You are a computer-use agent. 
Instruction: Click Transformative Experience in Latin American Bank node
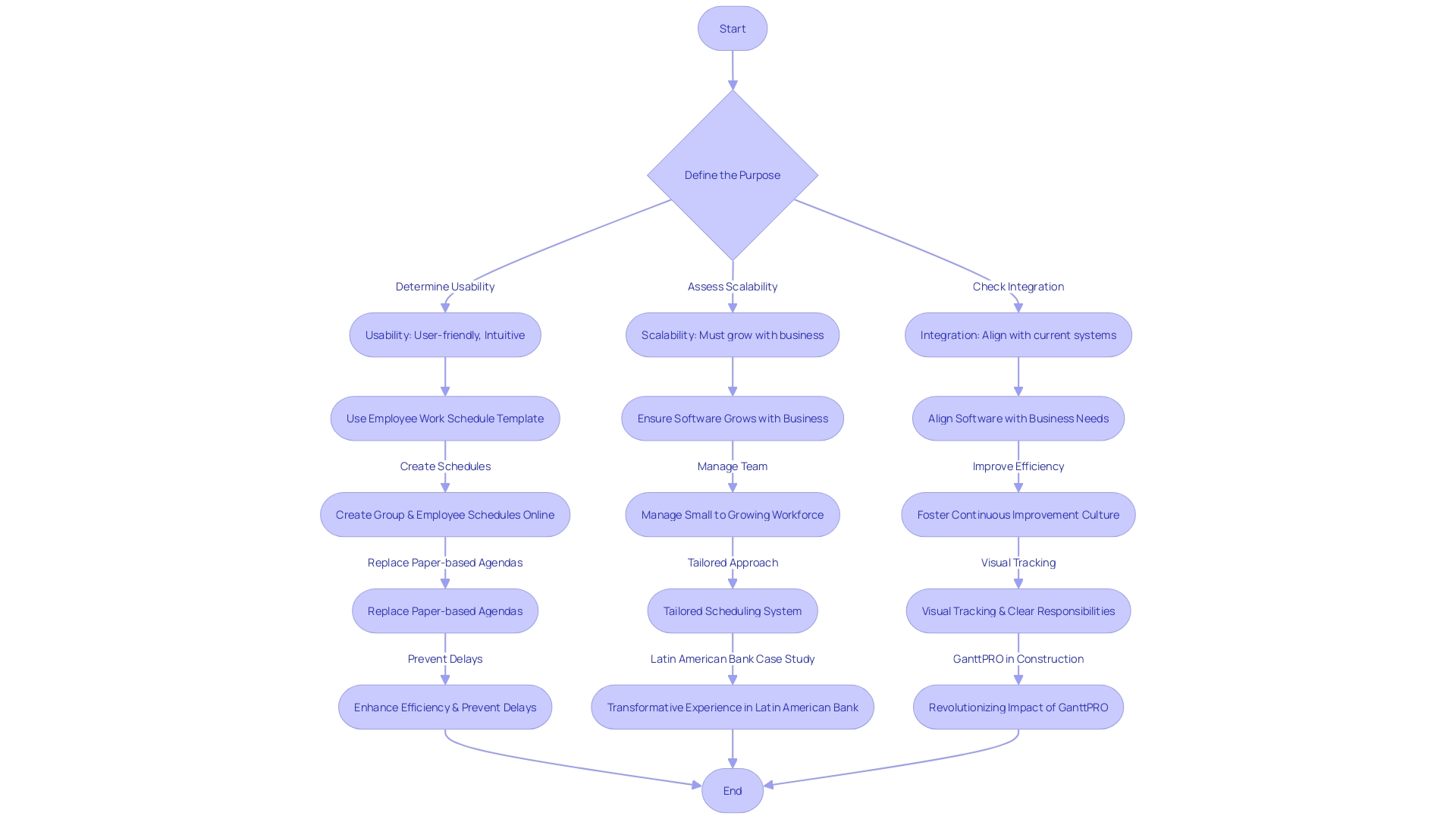(733, 707)
